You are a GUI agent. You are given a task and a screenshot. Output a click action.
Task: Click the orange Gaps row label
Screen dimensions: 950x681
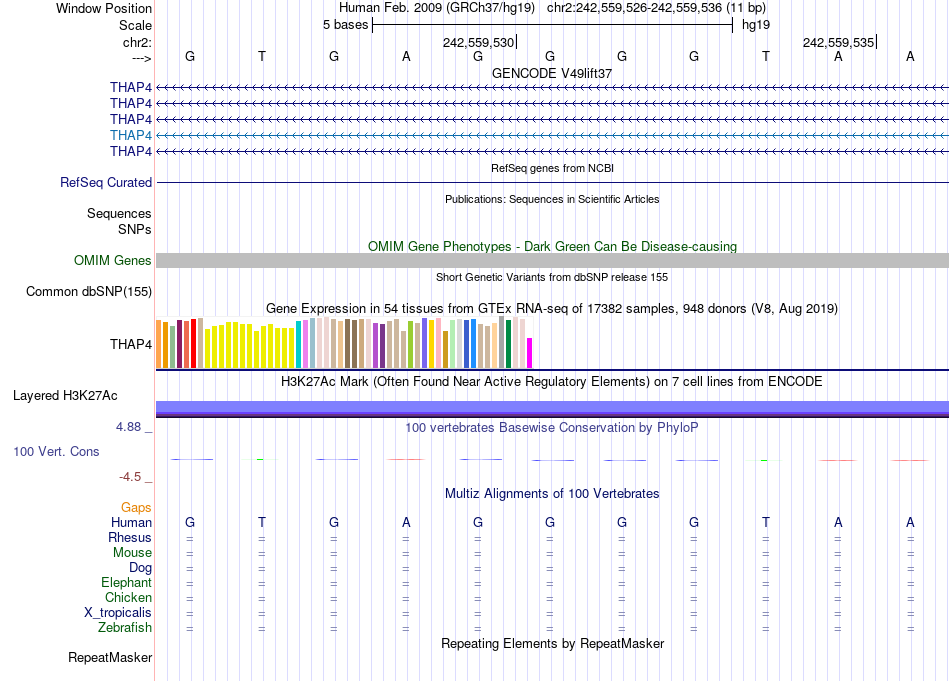tap(136, 507)
